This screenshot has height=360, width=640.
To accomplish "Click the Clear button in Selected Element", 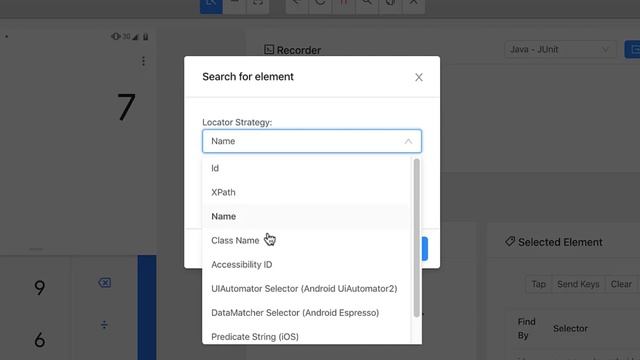I will click(x=621, y=284).
